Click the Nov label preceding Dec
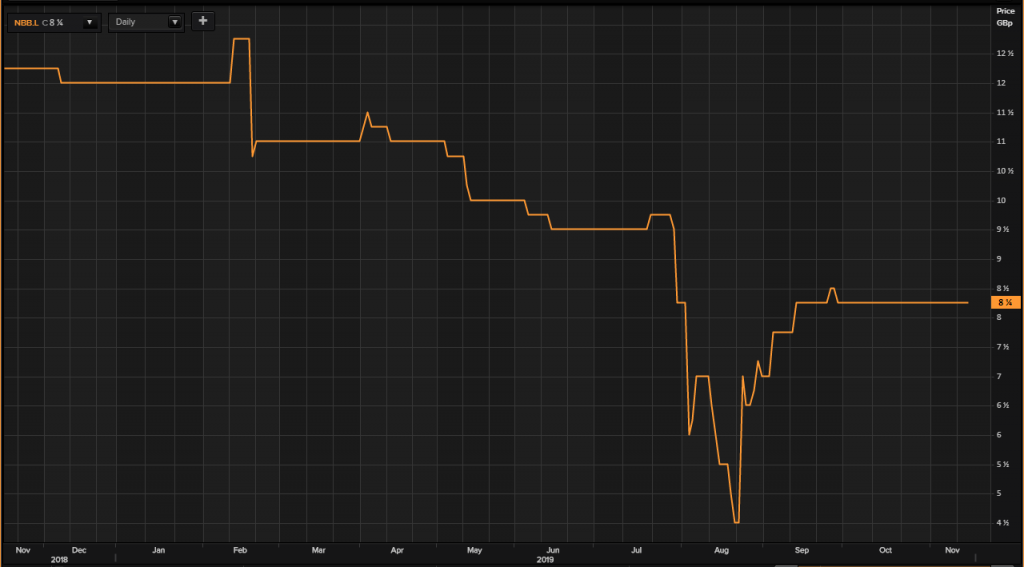 coord(23,550)
